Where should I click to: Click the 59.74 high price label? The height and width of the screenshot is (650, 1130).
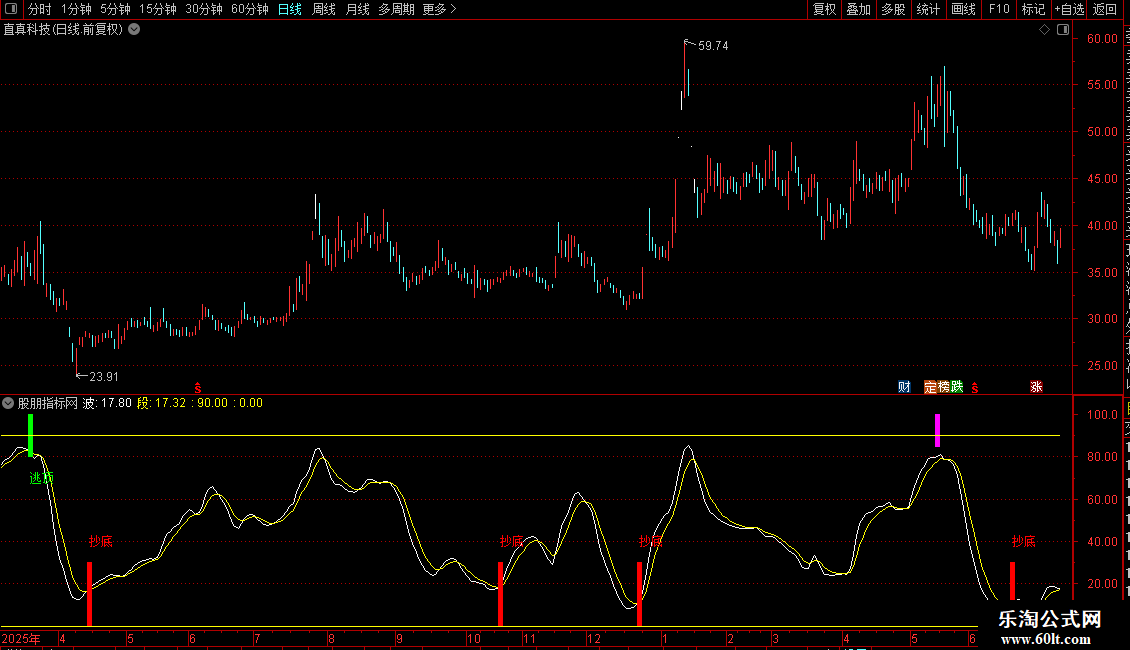click(x=713, y=45)
